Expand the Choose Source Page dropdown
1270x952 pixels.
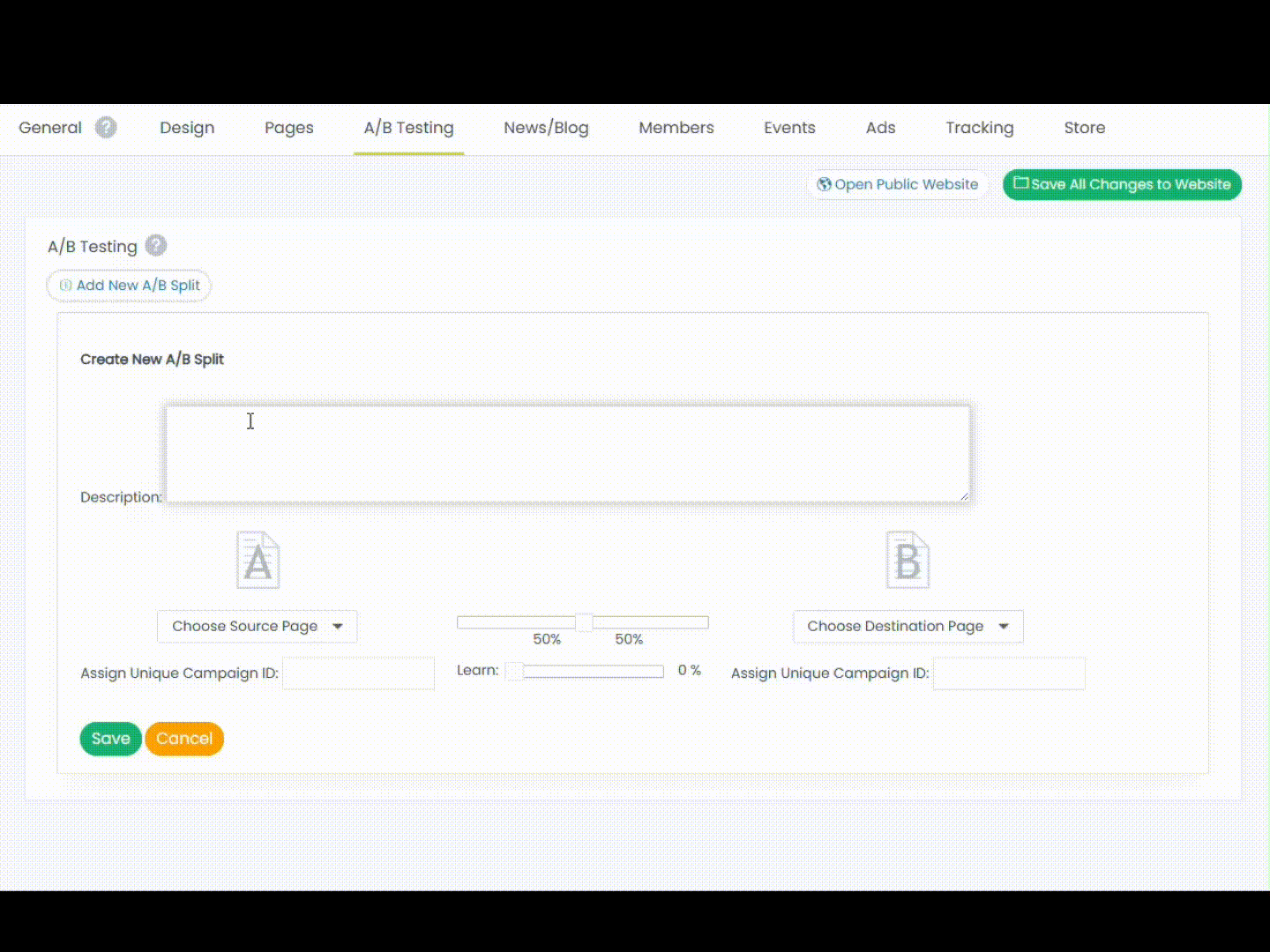[x=257, y=627]
